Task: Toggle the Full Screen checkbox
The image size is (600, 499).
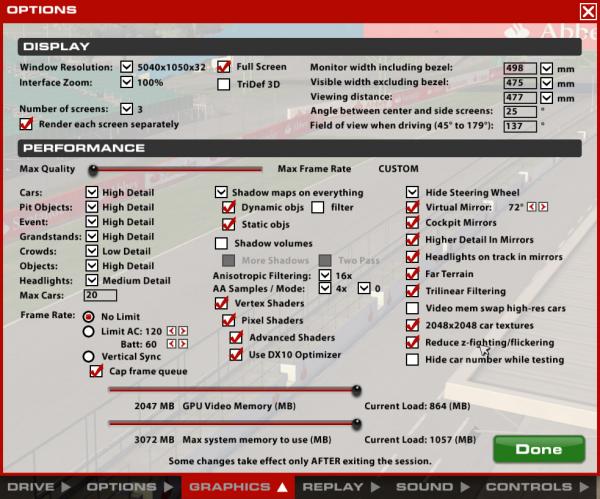Action: point(224,67)
